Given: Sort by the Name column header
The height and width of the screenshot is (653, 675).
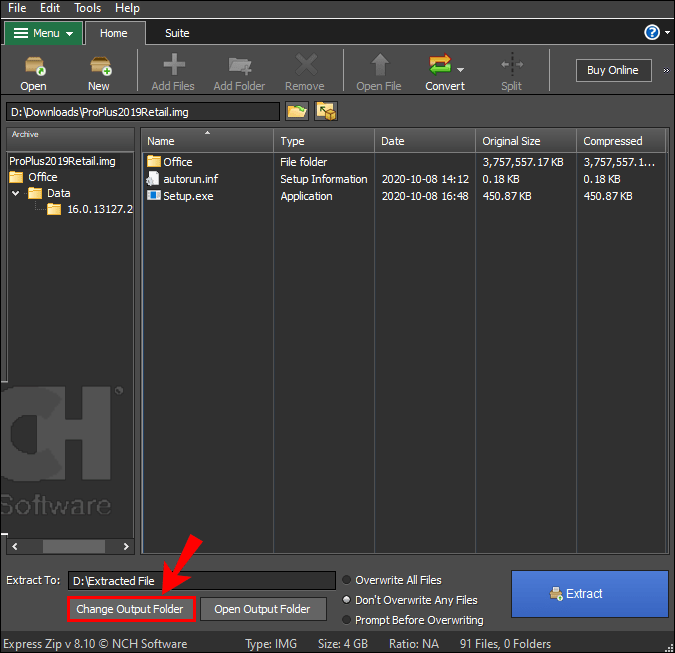Looking at the screenshot, I should point(207,141).
